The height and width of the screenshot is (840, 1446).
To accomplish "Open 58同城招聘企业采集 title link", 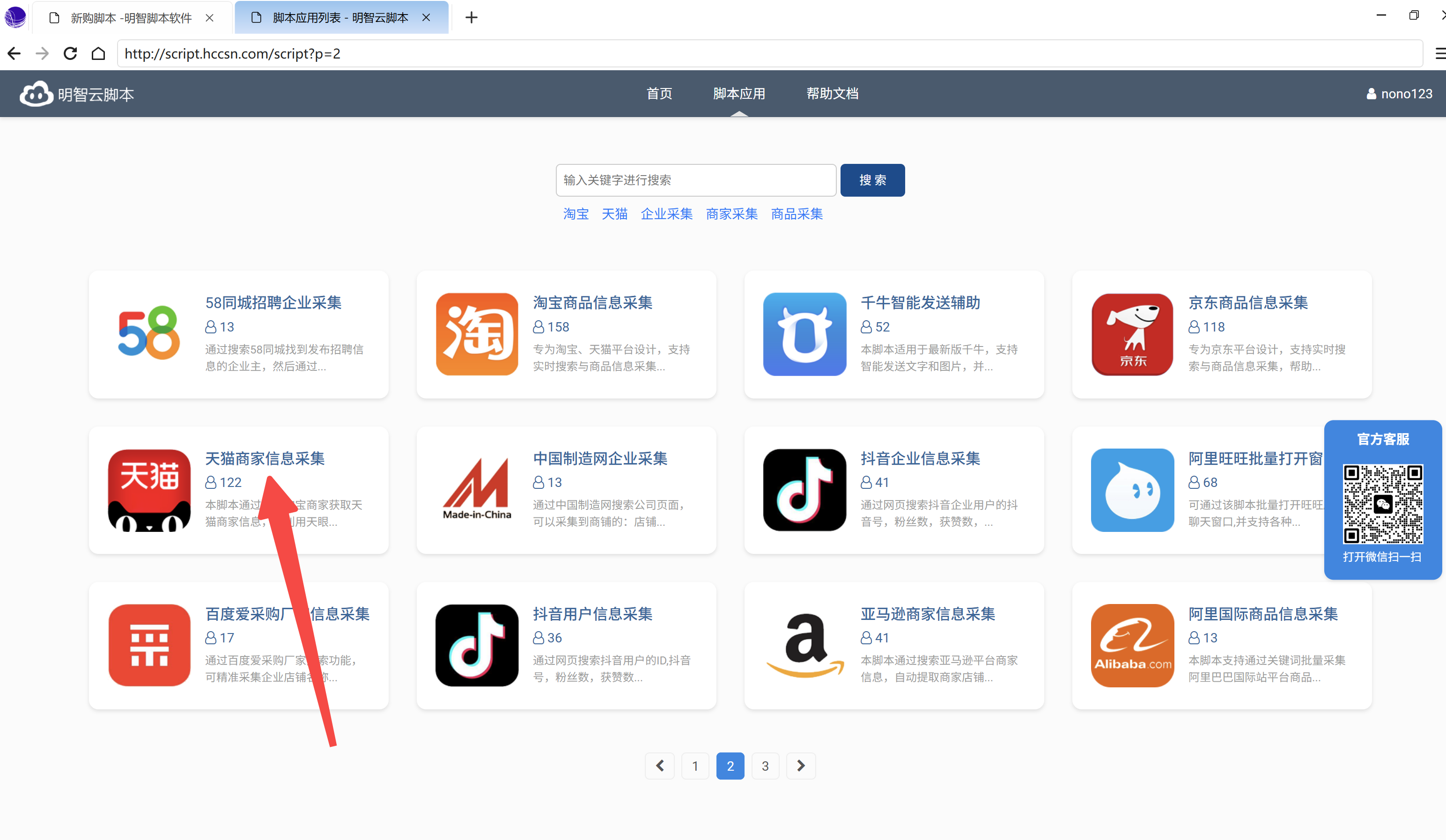I will click(x=273, y=302).
